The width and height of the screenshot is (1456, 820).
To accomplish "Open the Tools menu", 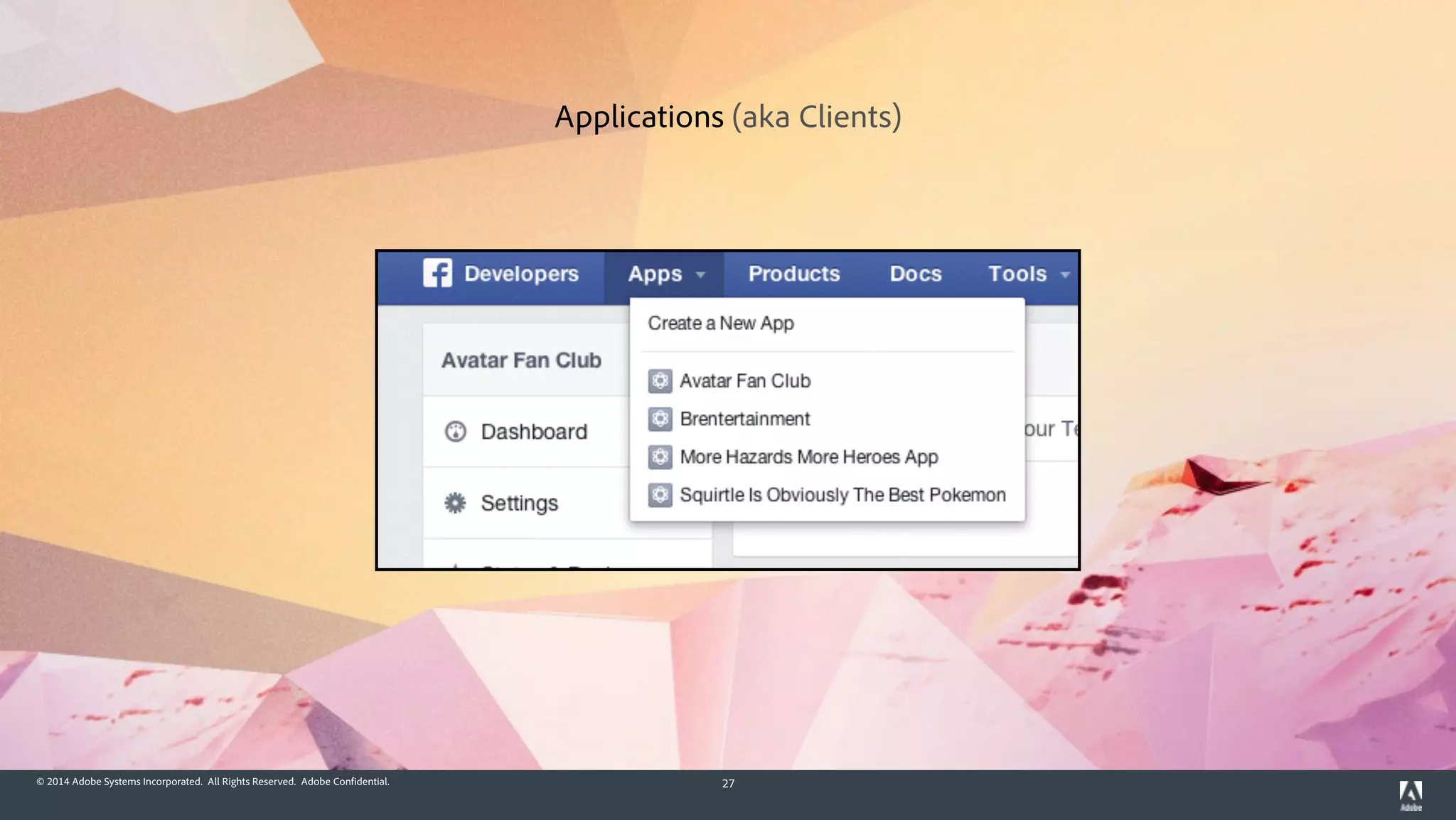I will [x=1017, y=274].
